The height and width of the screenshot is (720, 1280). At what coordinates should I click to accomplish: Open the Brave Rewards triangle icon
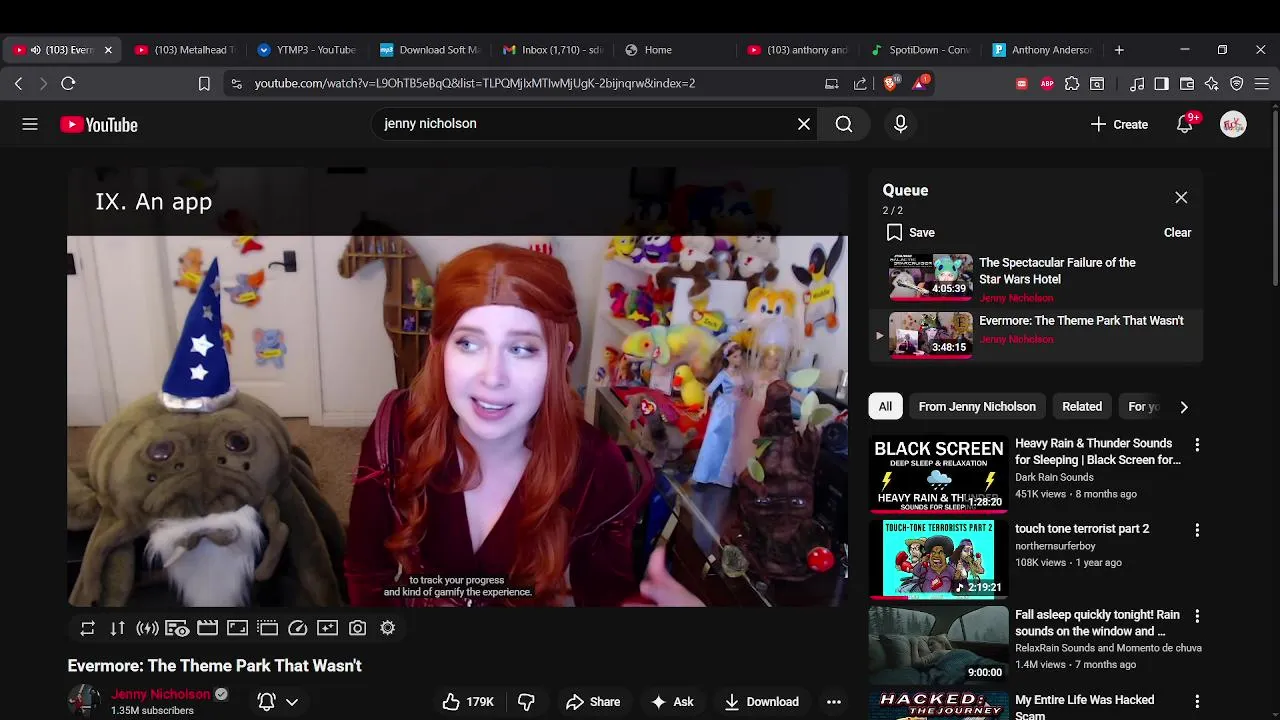click(x=920, y=83)
